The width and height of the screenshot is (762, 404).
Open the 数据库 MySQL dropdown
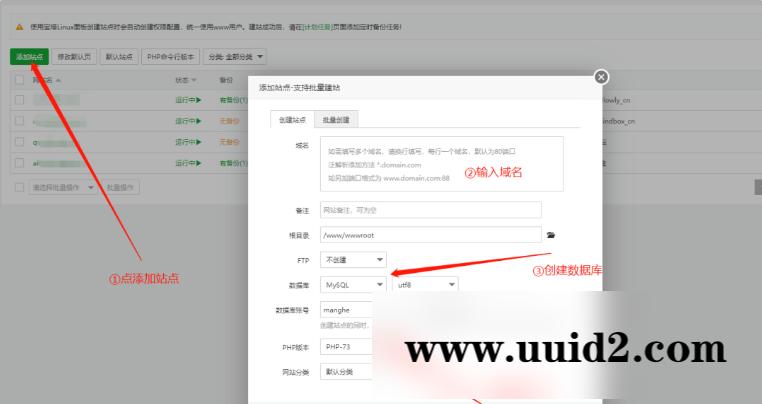pos(353,285)
